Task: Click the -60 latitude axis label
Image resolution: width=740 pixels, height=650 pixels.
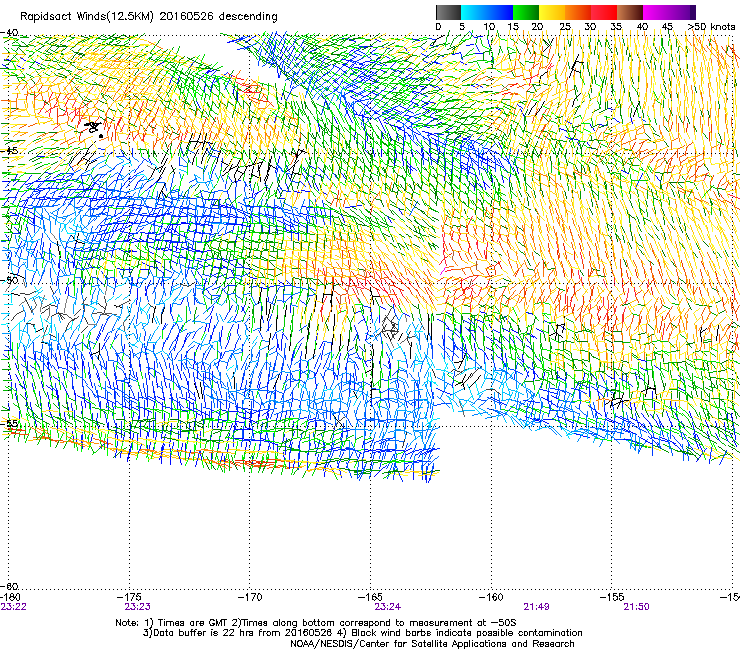Action: 9,586
